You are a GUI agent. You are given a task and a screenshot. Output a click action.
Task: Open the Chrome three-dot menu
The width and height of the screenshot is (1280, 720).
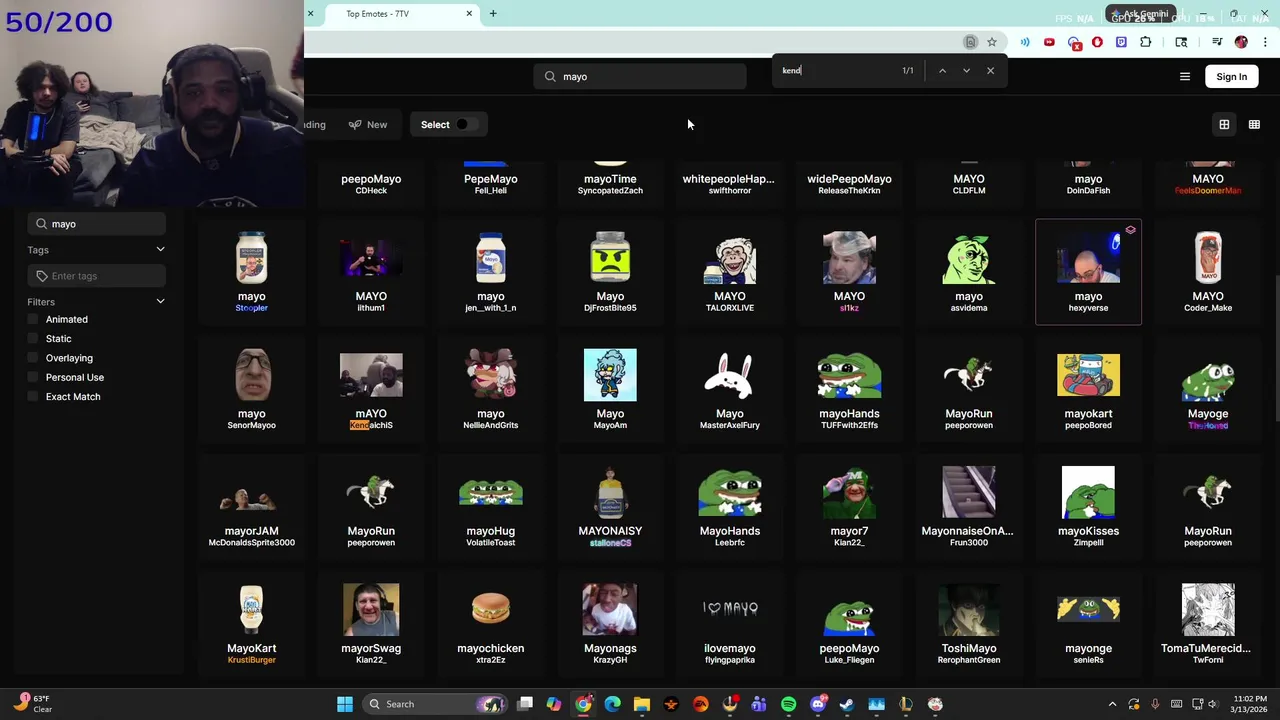1266,42
